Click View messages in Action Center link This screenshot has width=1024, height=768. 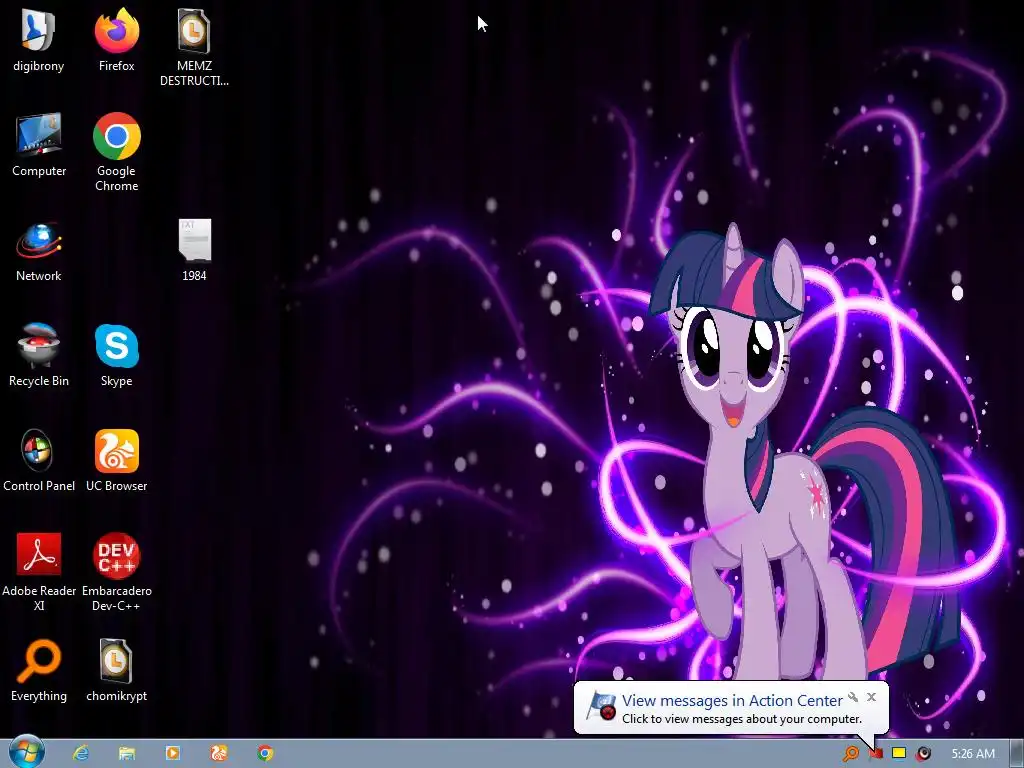coord(732,700)
